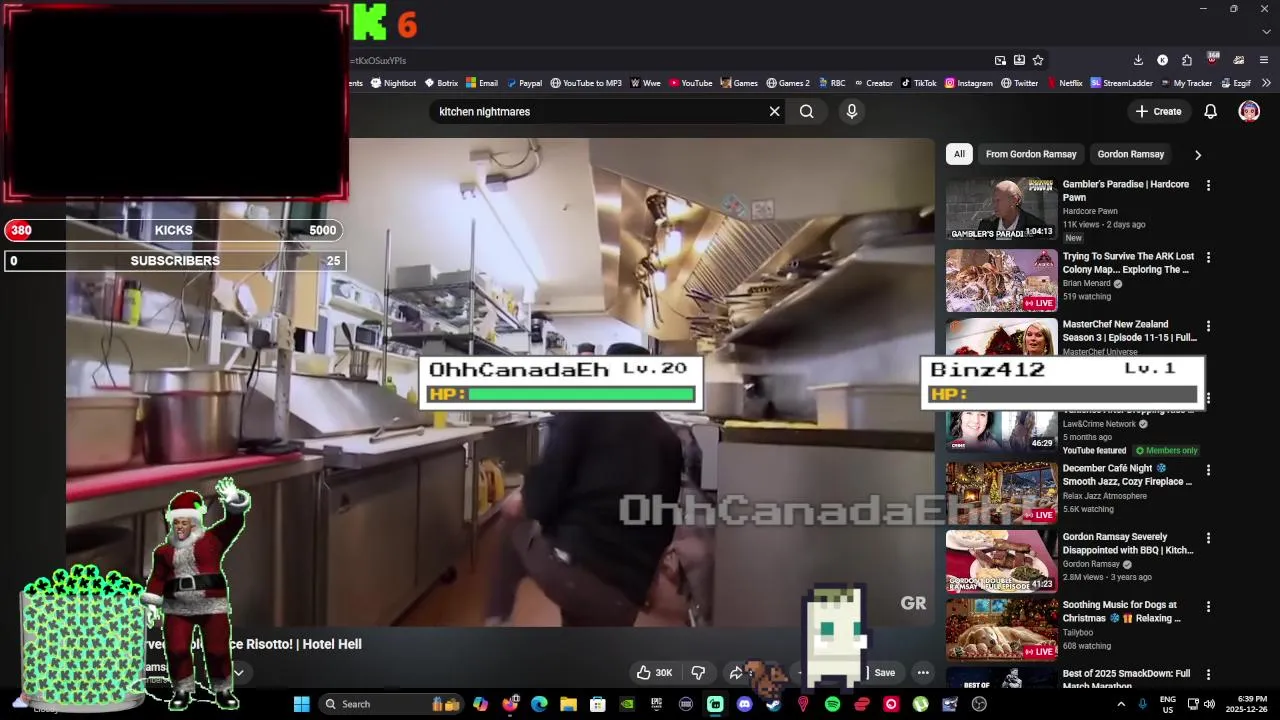This screenshot has height=720, width=1280.
Task: Clear the YouTube search box text
Action: coord(774,111)
